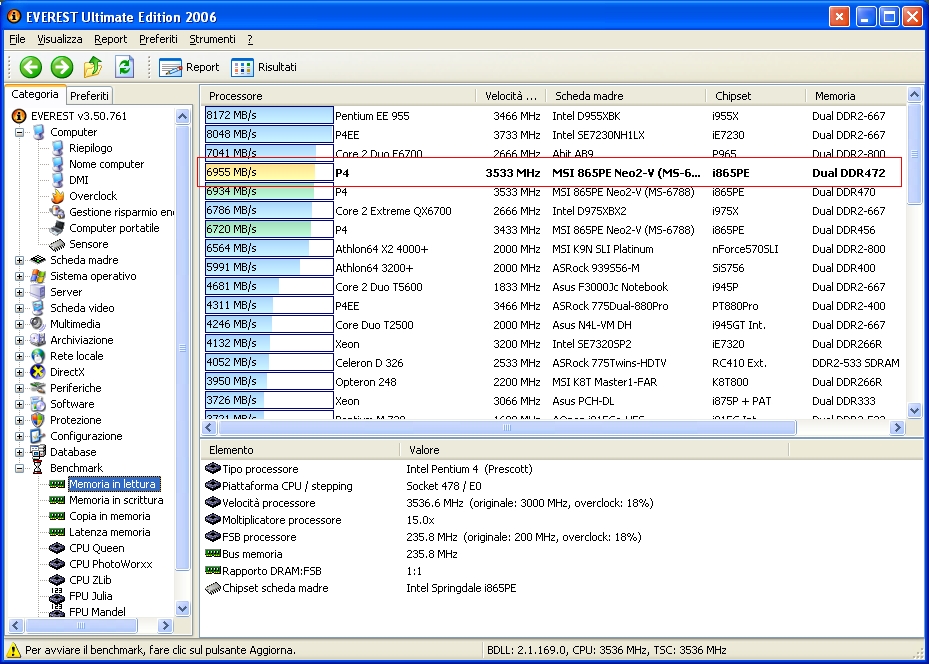
Task: Expand the Software node
Action: [20, 404]
